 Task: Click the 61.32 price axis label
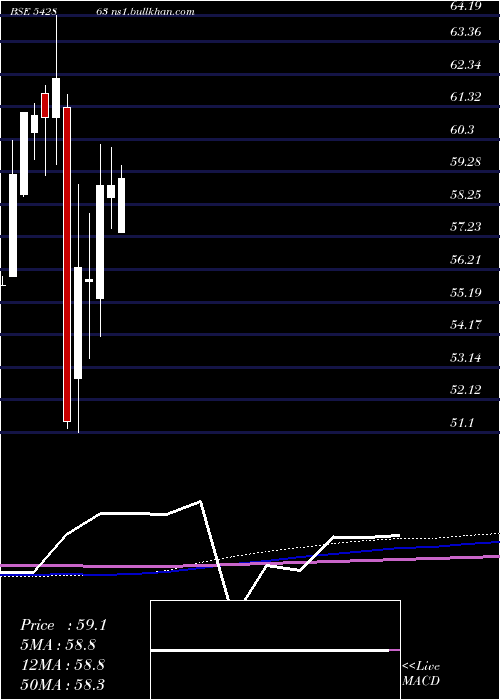point(466,96)
